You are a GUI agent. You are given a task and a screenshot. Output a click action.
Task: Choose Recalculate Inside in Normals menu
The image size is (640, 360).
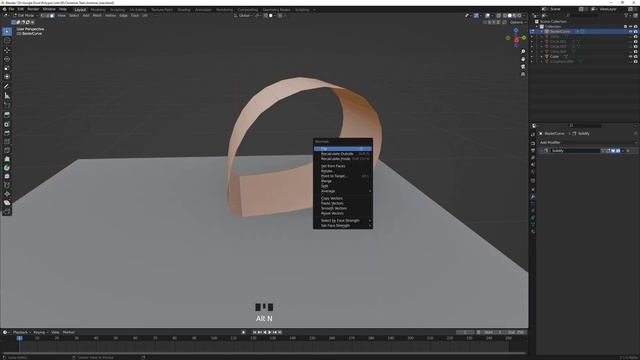pos(343,158)
